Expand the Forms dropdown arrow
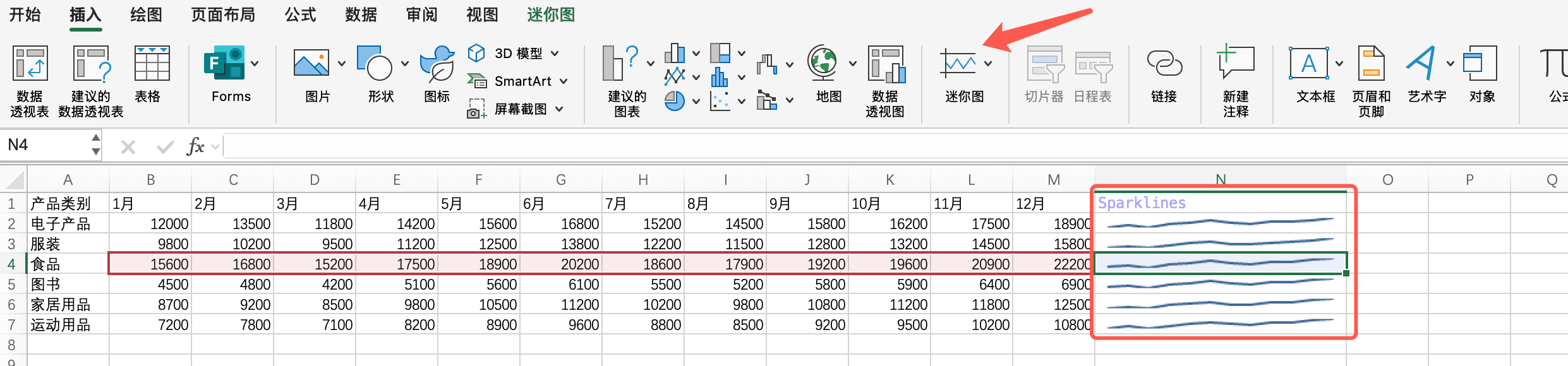Image resolution: width=1568 pixels, height=366 pixels. (255, 64)
